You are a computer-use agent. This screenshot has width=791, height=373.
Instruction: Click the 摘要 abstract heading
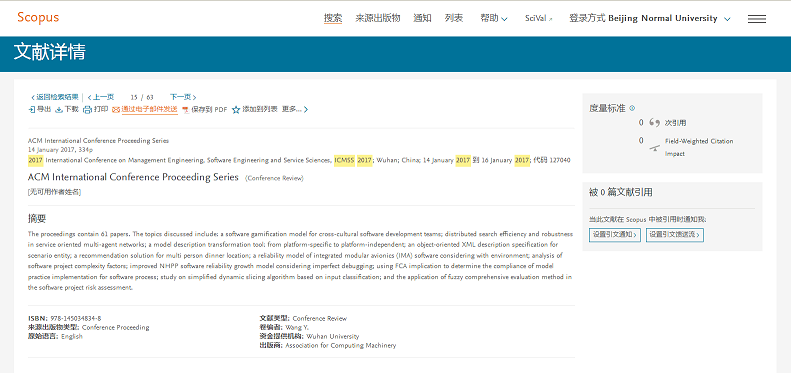coord(37,219)
